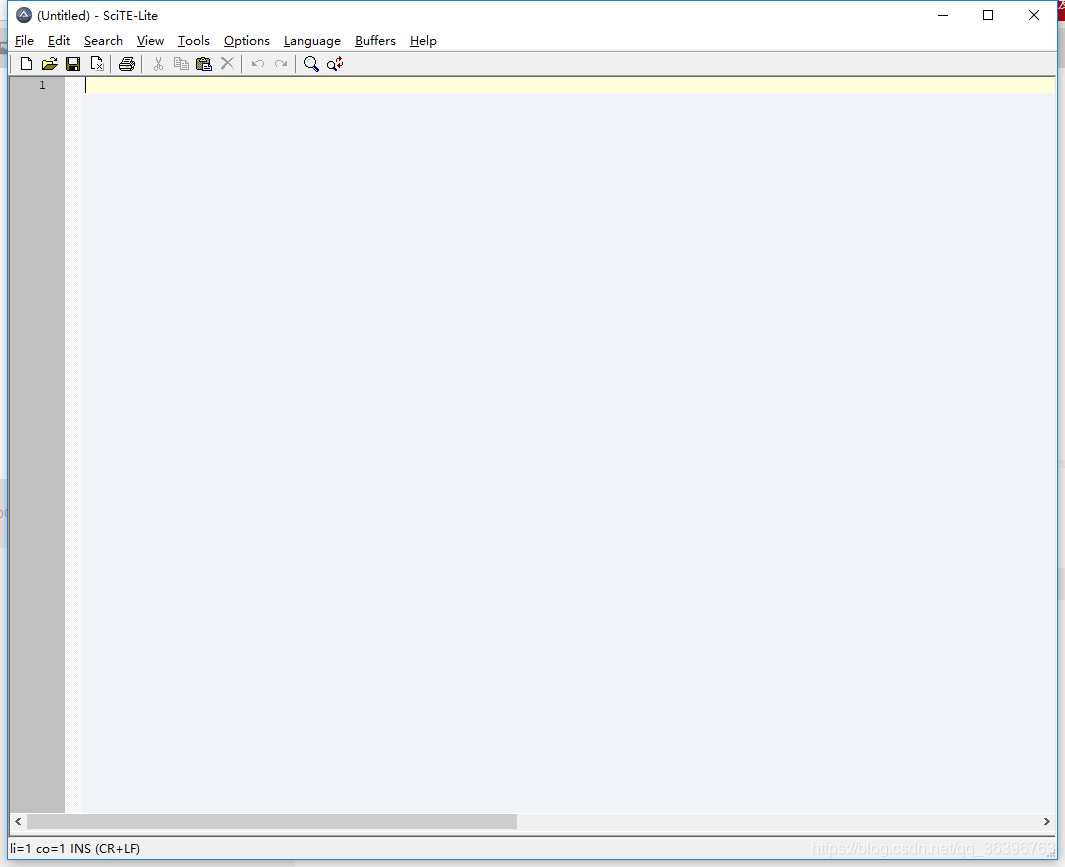Click the horizontal scrollbar thumb
This screenshot has height=867, width=1065.
[272, 821]
